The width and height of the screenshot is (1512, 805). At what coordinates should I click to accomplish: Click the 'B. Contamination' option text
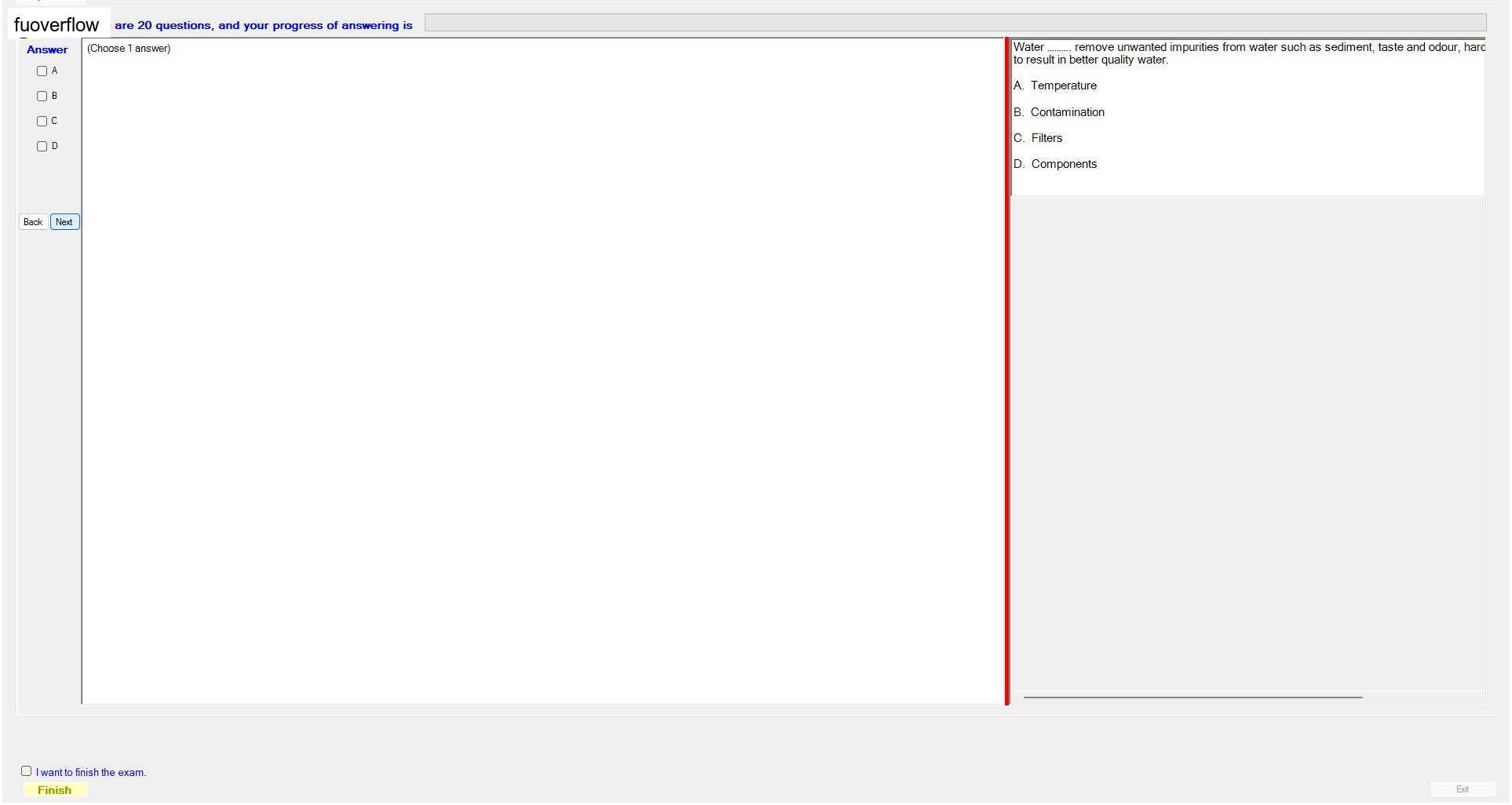pos(1059,112)
